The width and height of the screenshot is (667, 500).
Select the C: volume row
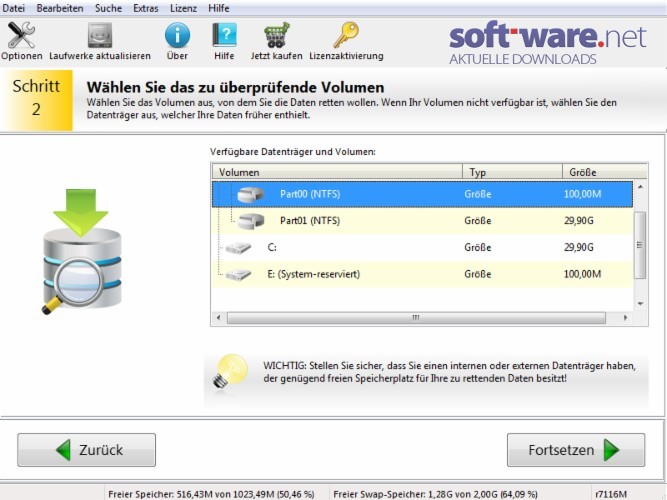tap(422, 248)
